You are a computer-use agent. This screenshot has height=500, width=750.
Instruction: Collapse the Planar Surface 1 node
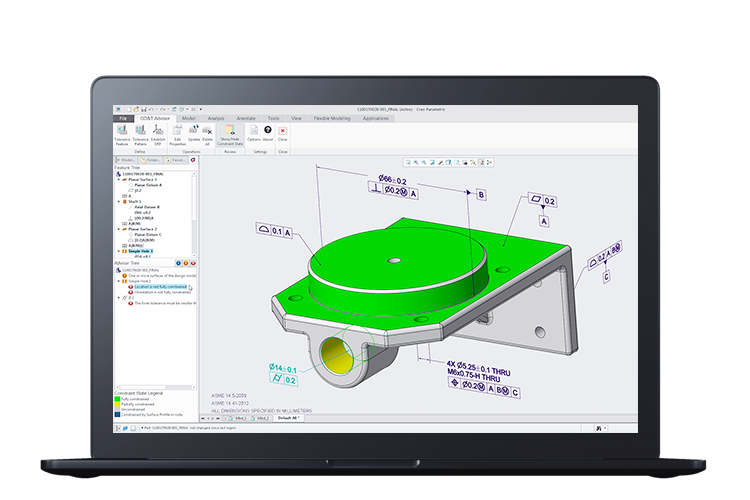tap(119, 179)
